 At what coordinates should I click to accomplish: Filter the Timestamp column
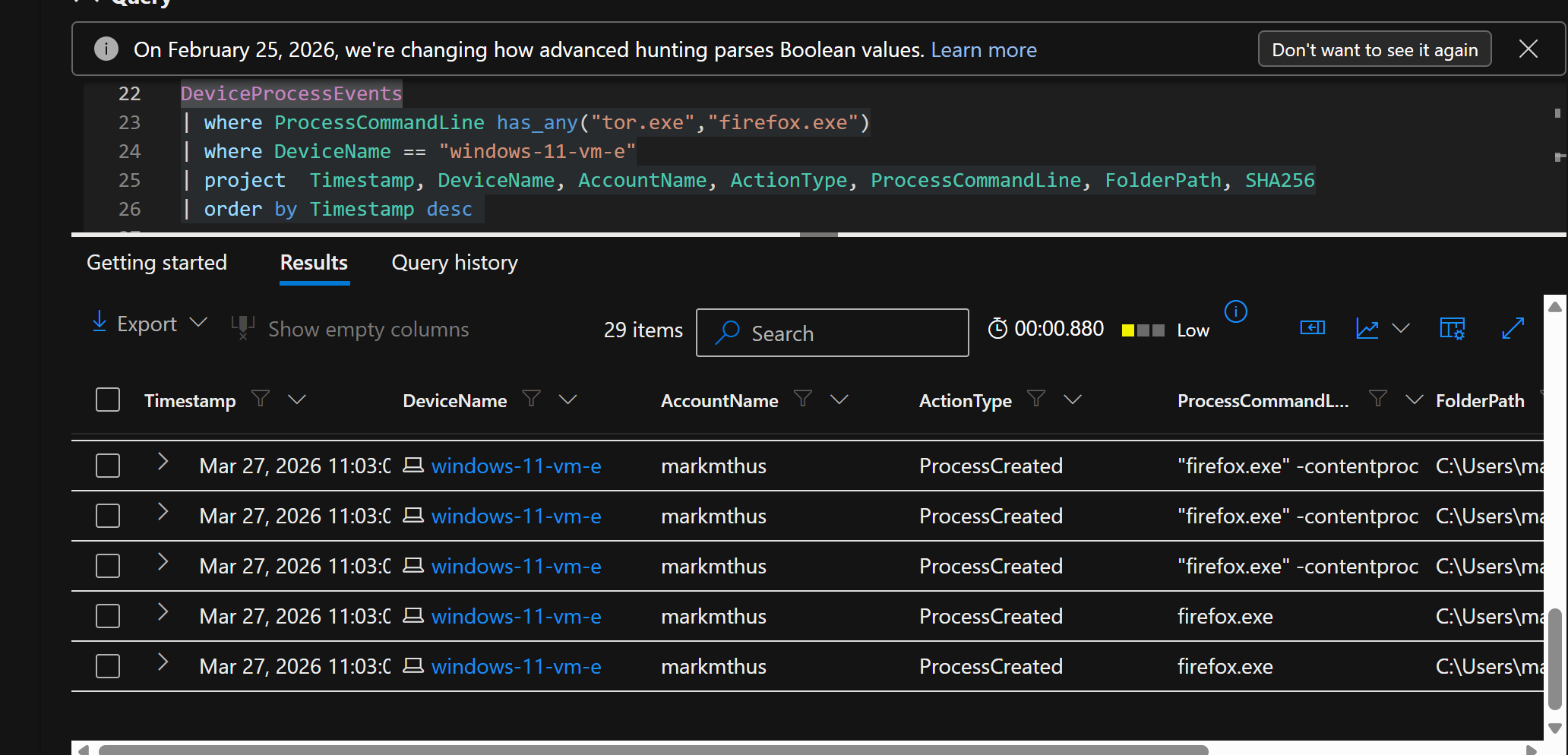261,399
